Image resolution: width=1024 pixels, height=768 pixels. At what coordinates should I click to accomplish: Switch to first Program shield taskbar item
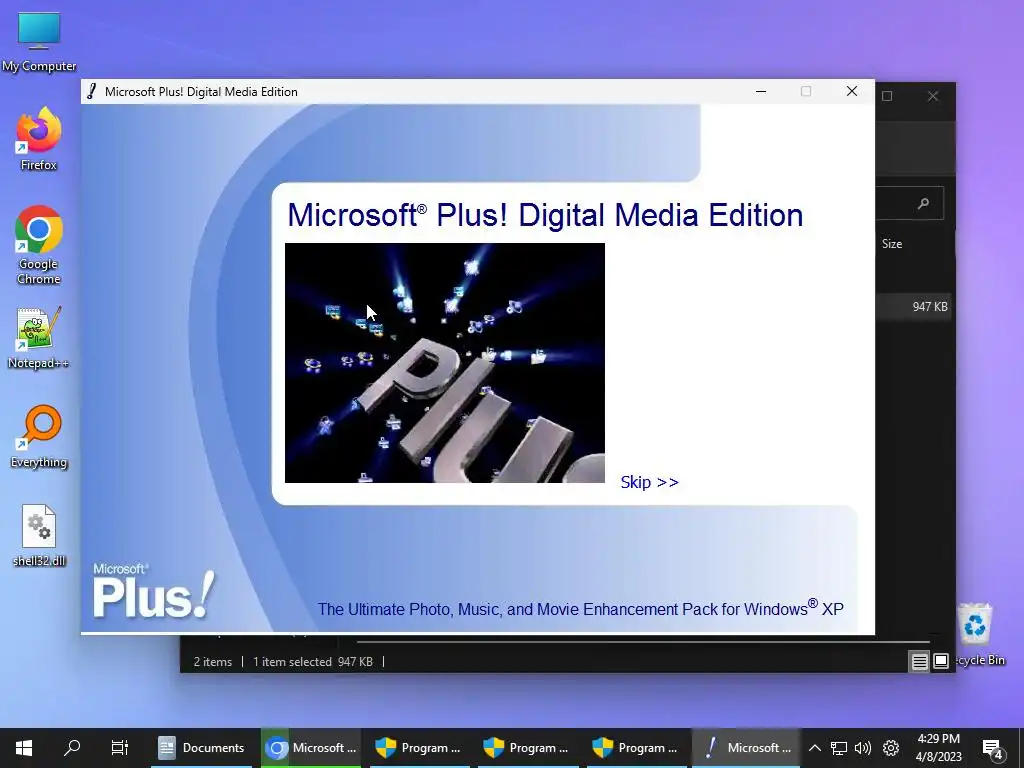(419, 748)
